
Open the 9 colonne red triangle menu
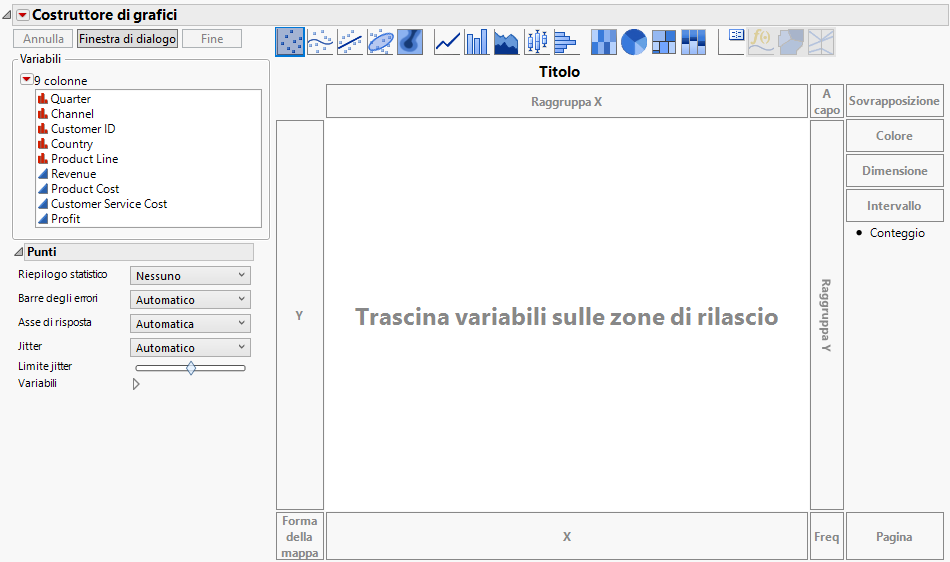[27, 80]
